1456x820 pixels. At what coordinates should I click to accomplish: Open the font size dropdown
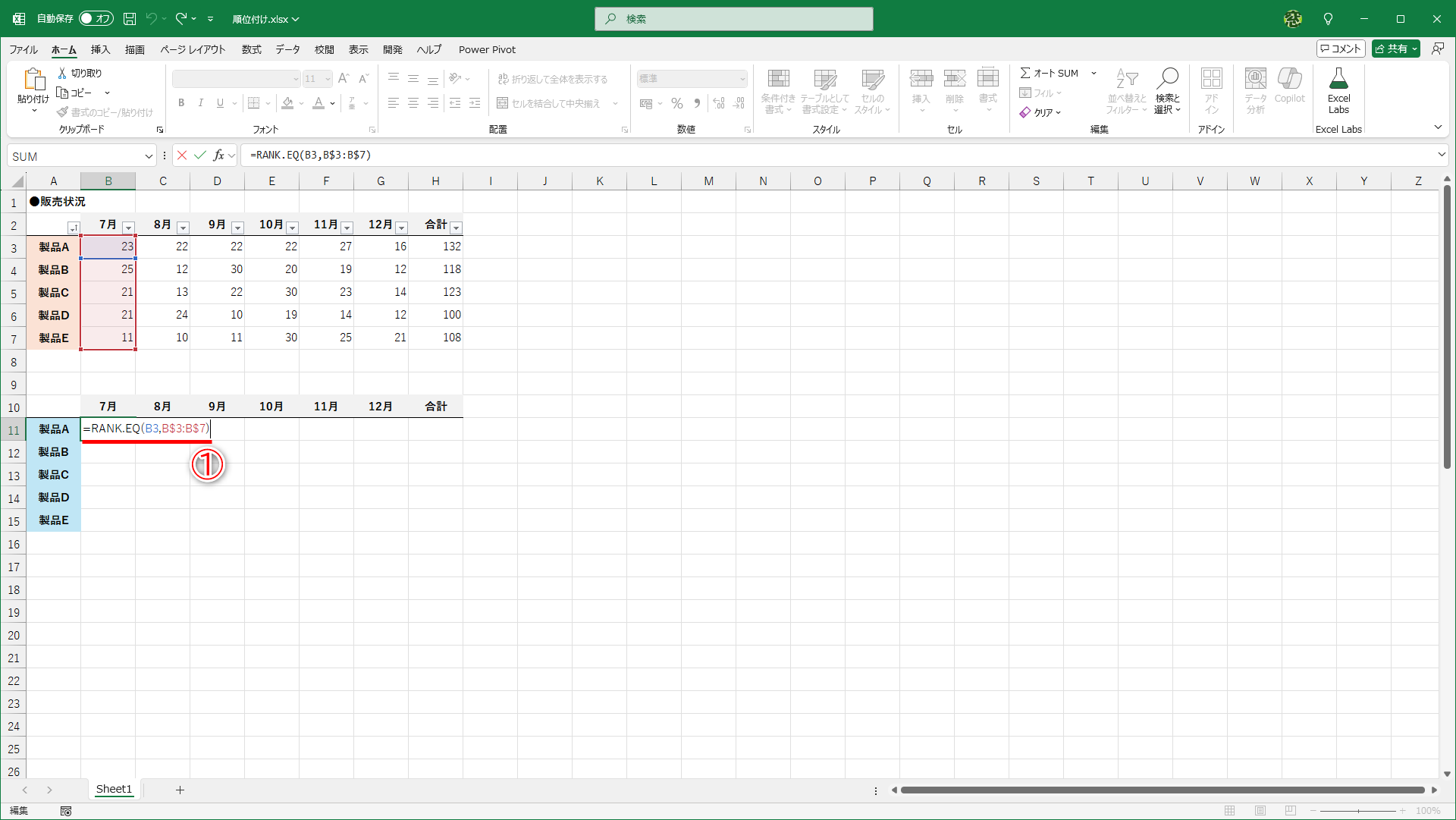327,78
